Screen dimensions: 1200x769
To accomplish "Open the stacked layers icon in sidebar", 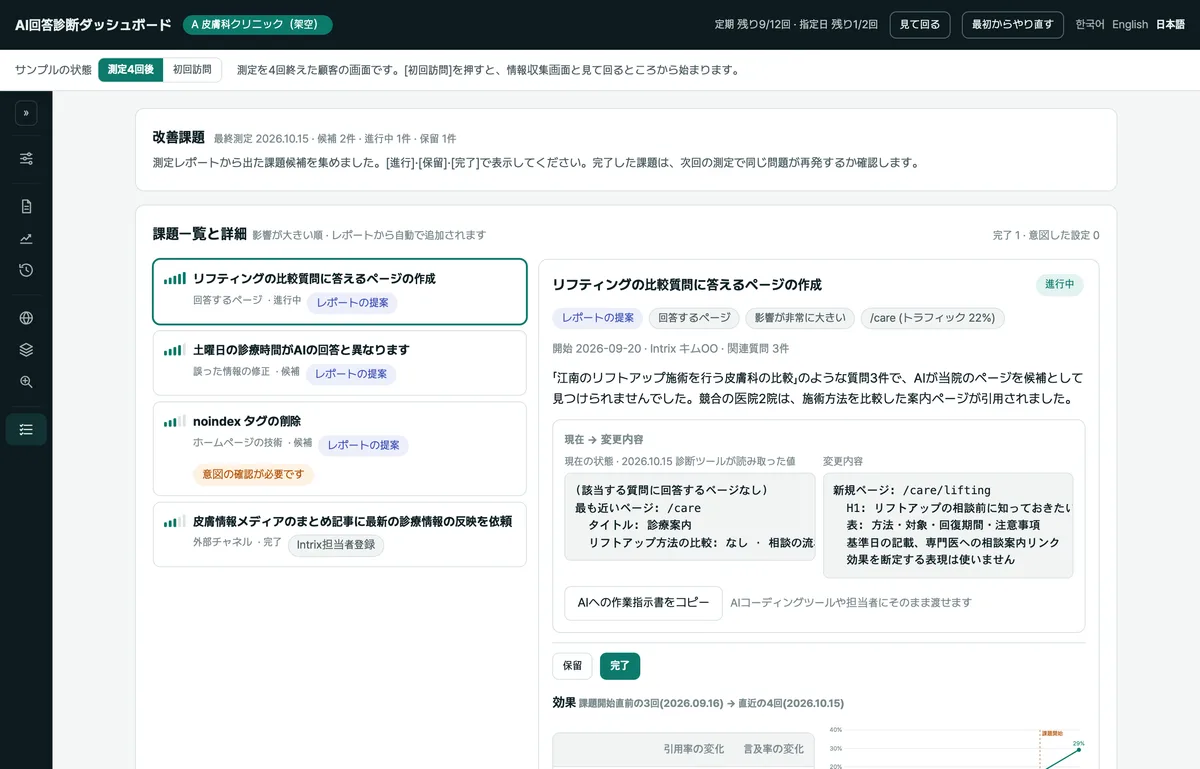I will tap(26, 350).
